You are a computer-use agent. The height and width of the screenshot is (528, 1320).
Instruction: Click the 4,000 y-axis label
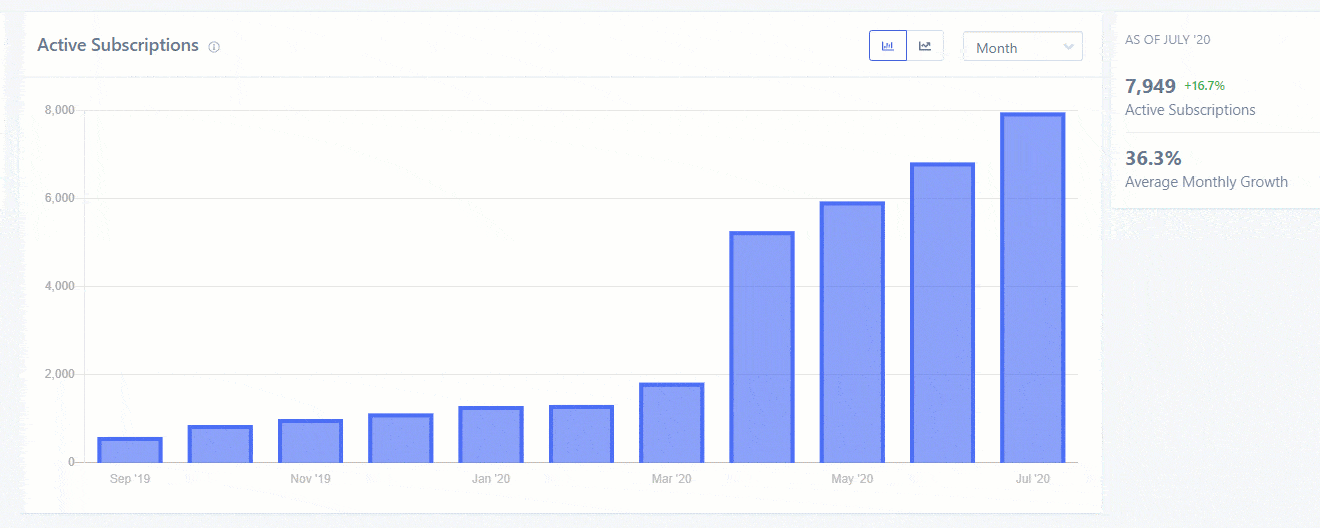click(60, 286)
